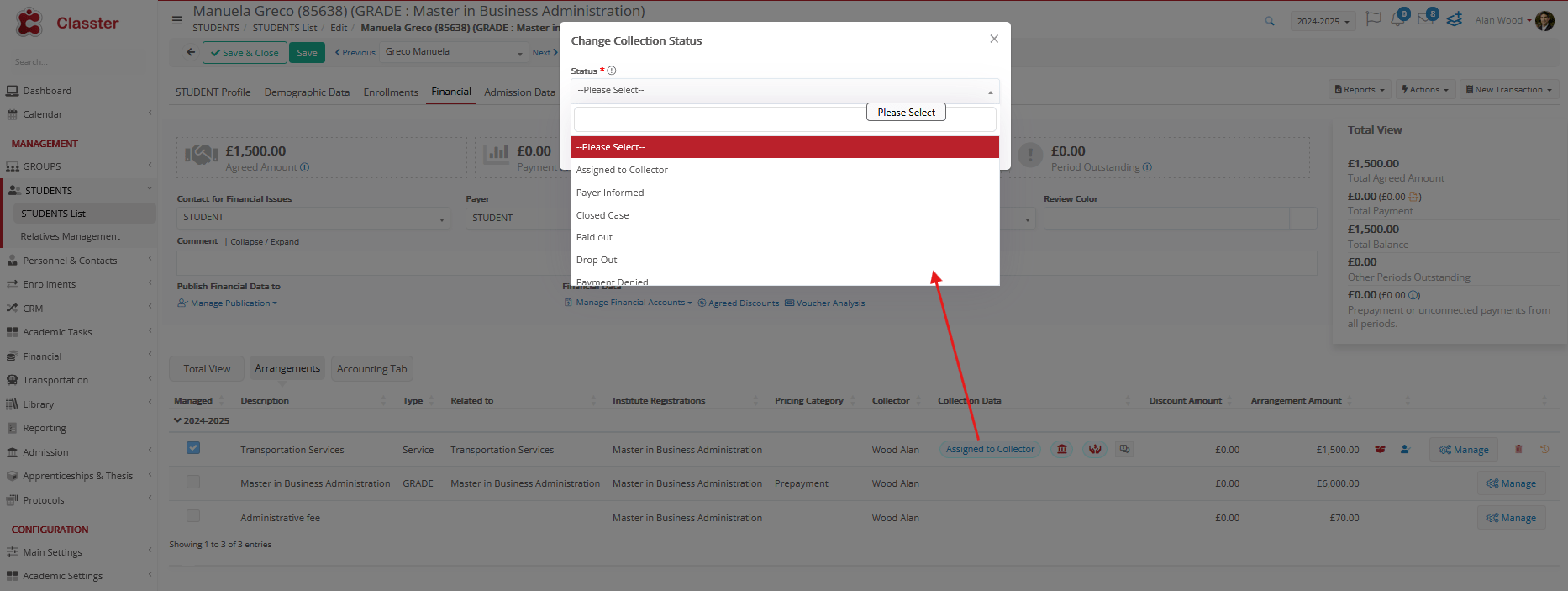Click the flag icon in header
Viewport: 1568px width, 591px height.
coord(1373,19)
